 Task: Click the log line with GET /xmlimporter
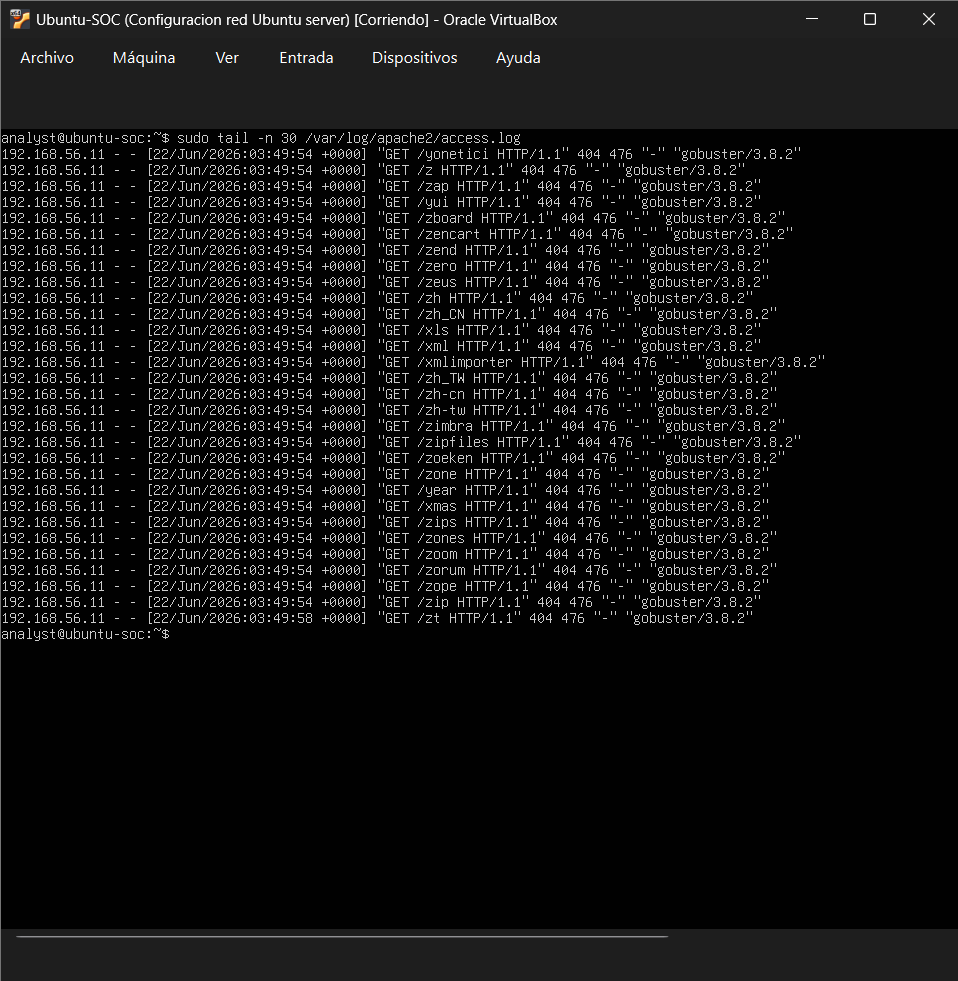414,362
